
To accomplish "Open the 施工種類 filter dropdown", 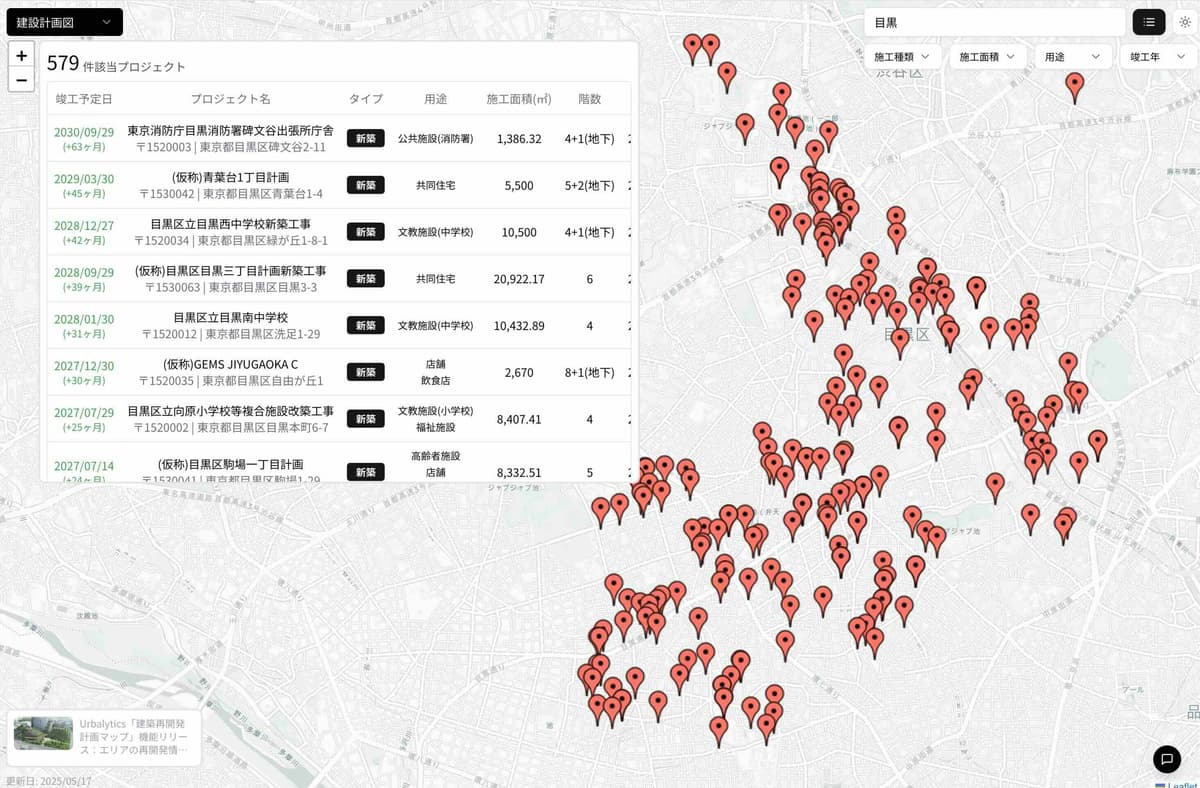I will pyautogui.click(x=901, y=57).
